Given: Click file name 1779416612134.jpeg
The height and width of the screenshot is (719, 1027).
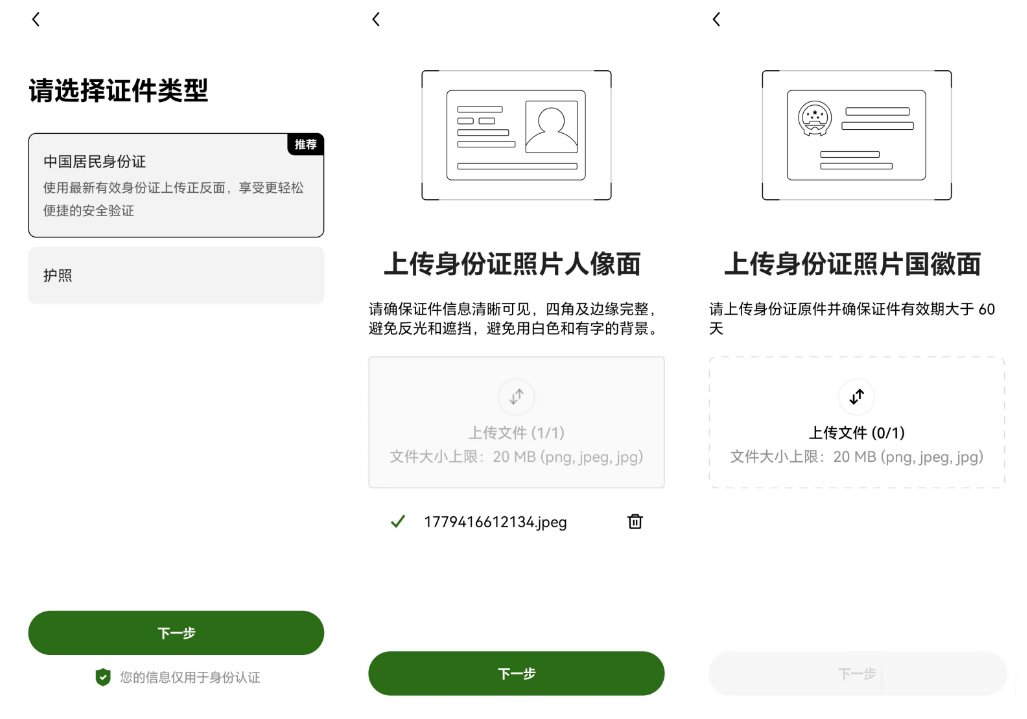Looking at the screenshot, I should (495, 522).
